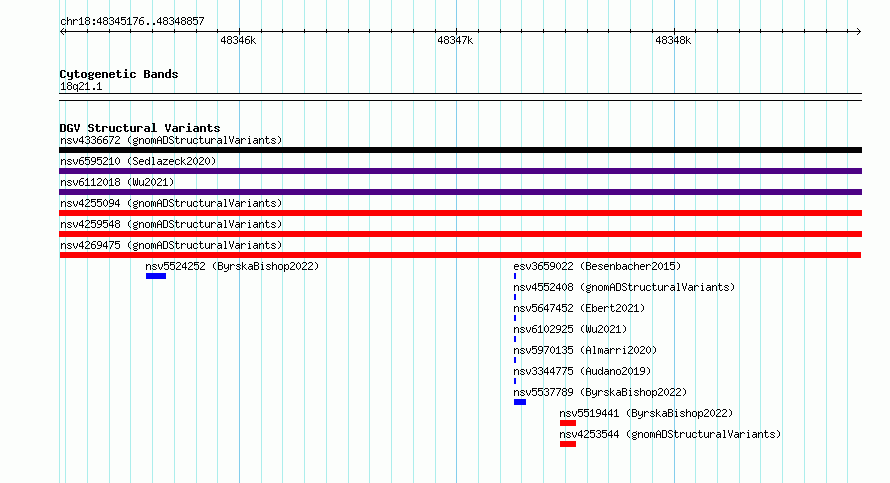Click the right arrow end of ruler
The width and height of the screenshot is (890, 483).
(x=859, y=31)
